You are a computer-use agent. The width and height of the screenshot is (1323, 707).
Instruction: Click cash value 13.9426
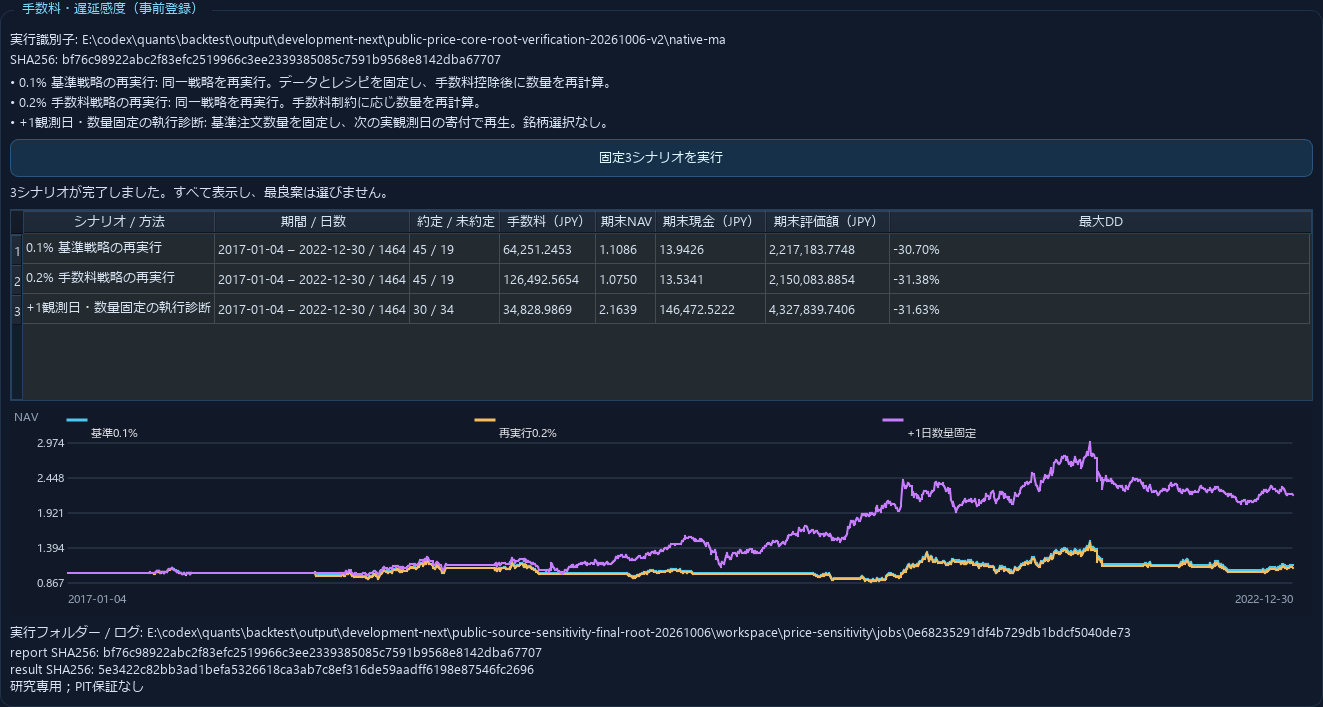click(710, 249)
